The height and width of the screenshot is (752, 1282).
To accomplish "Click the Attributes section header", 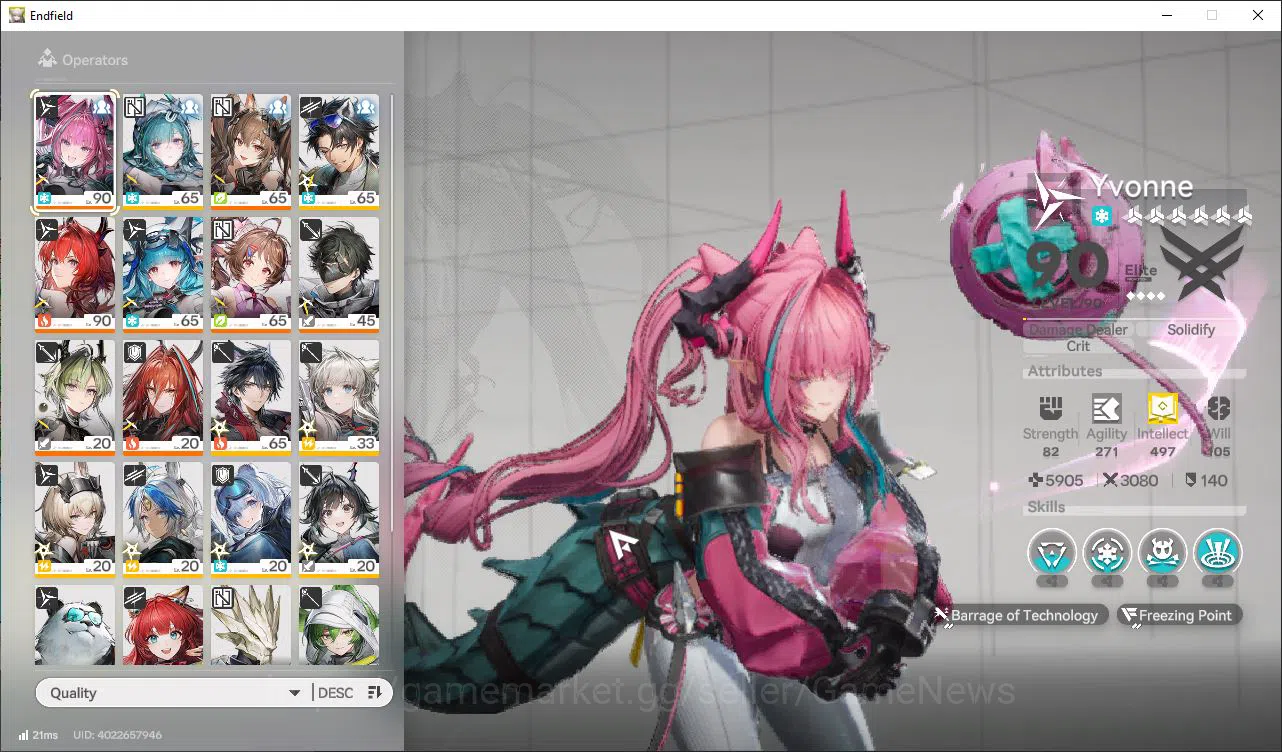I will pos(1065,371).
